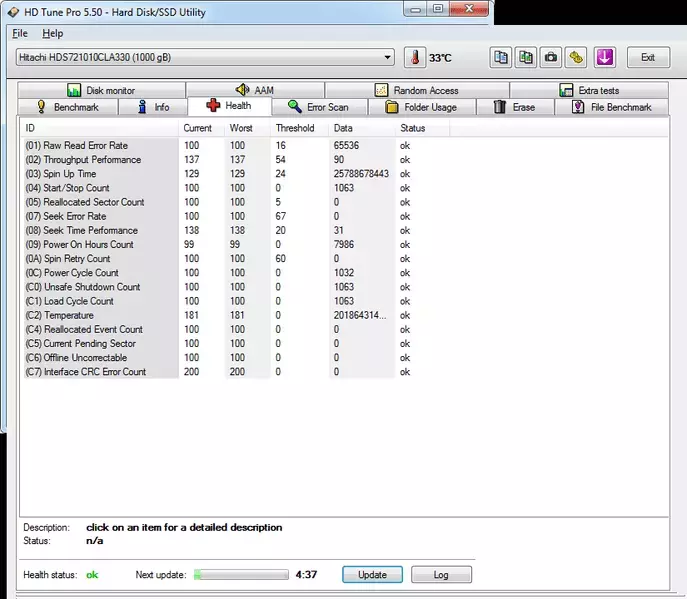
Task: Switch to the AAM tab
Action: click(255, 90)
